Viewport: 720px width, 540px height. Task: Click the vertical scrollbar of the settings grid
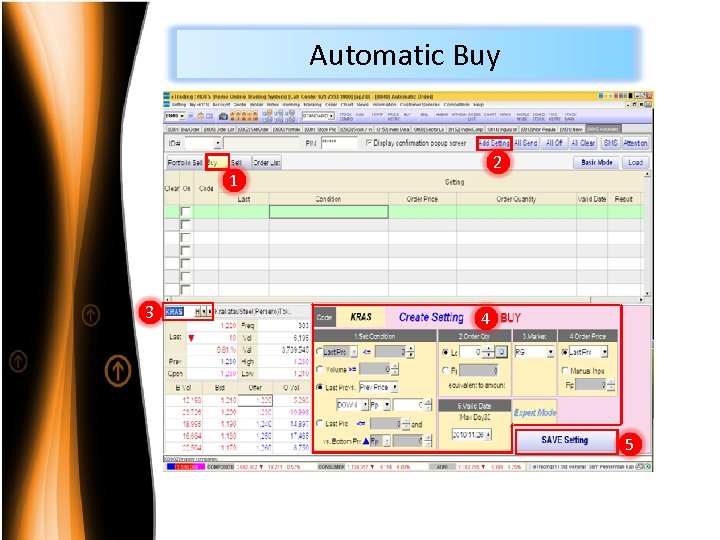(x=647, y=234)
